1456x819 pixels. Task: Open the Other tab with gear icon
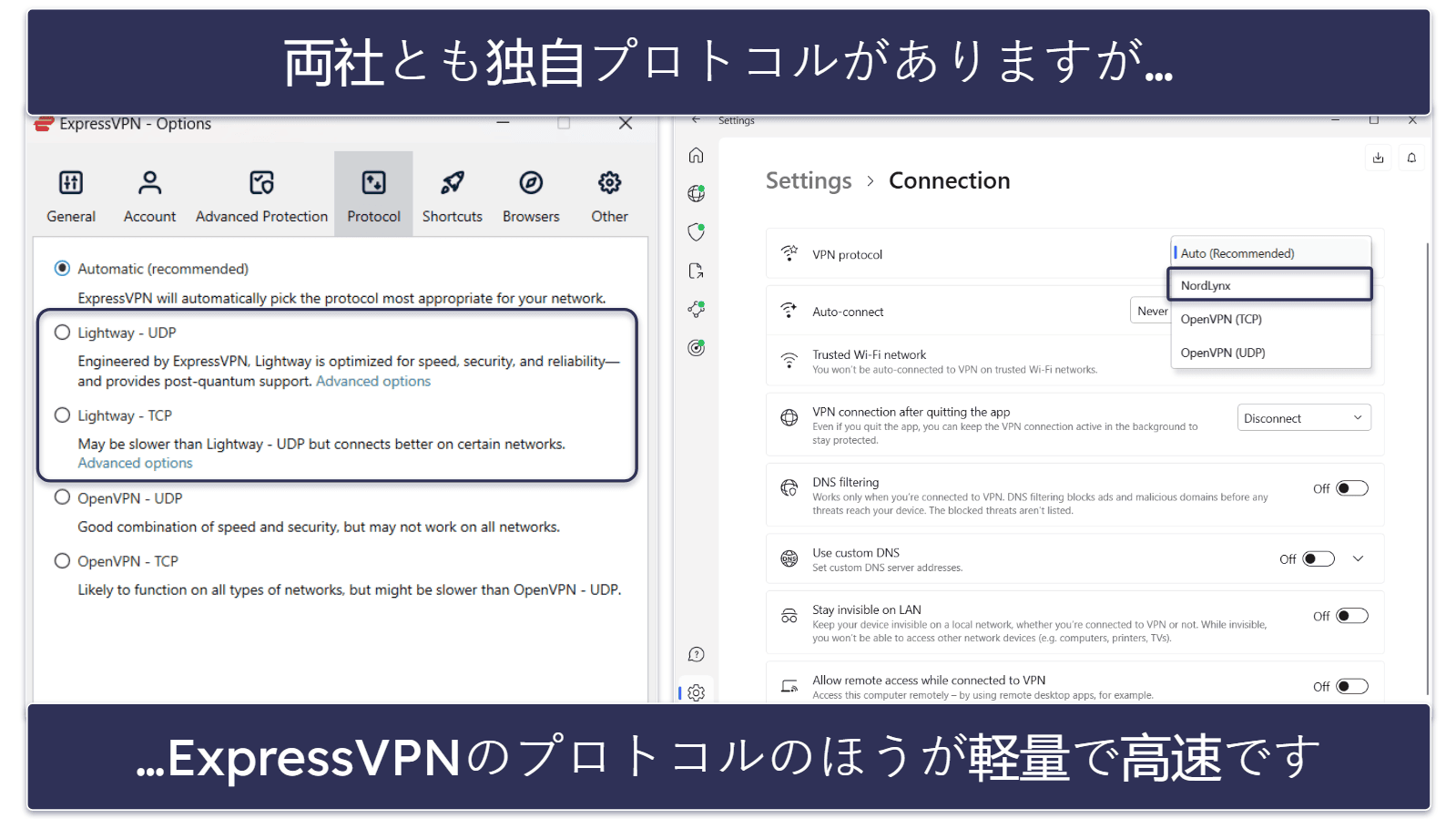tap(609, 195)
